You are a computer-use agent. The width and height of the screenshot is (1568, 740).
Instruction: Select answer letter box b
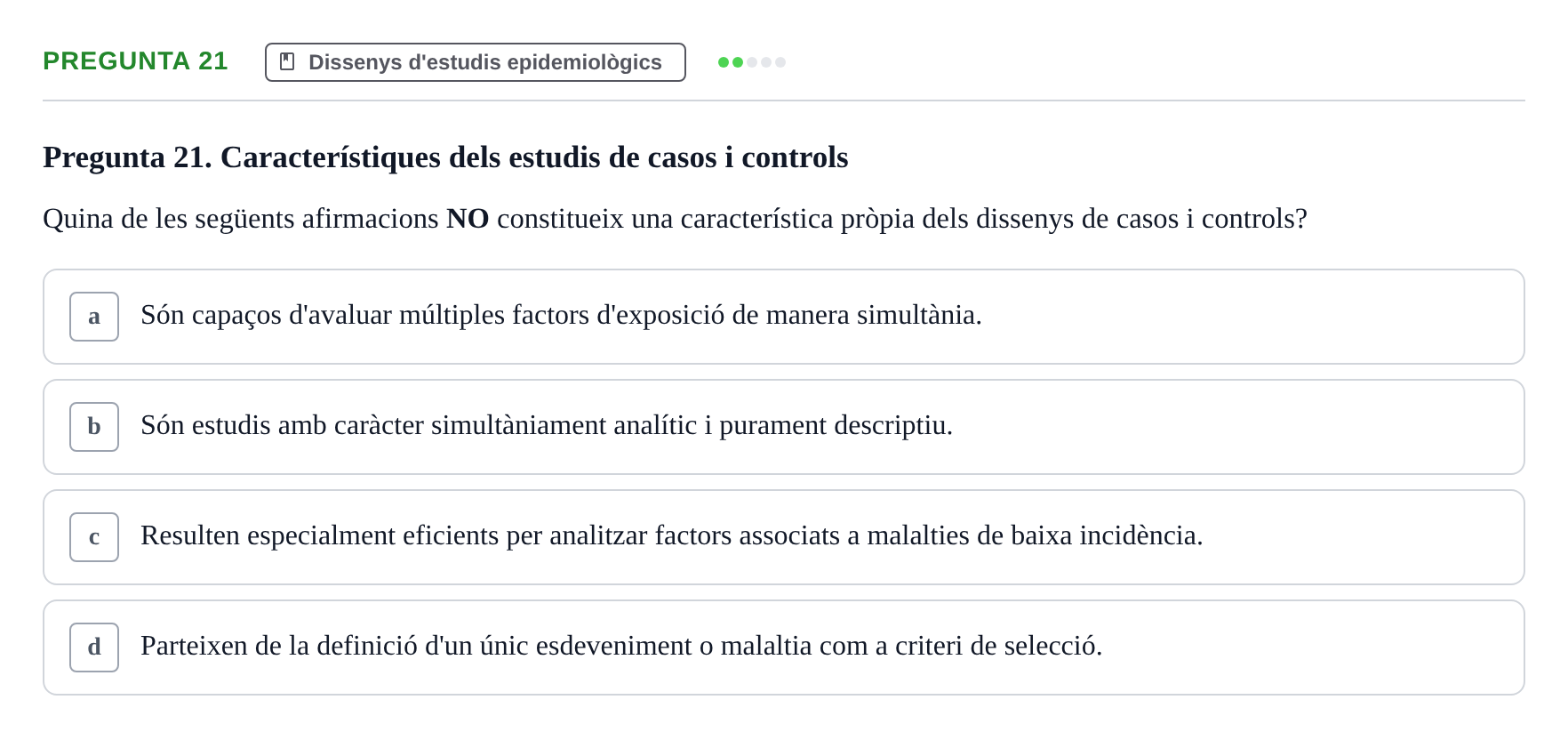tap(94, 427)
